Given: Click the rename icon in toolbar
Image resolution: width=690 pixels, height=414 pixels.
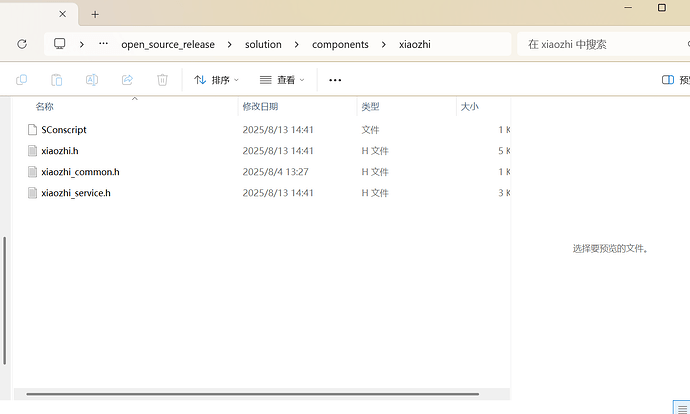Looking at the screenshot, I should (x=92, y=80).
